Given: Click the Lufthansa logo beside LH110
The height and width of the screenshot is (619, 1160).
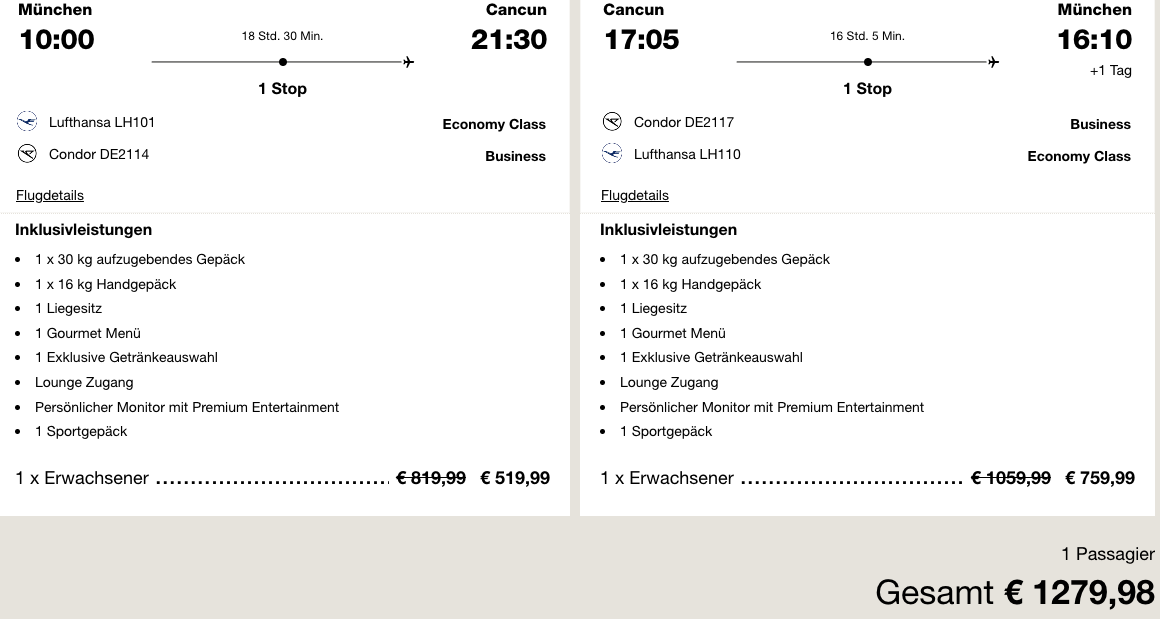Looking at the screenshot, I should point(612,154).
